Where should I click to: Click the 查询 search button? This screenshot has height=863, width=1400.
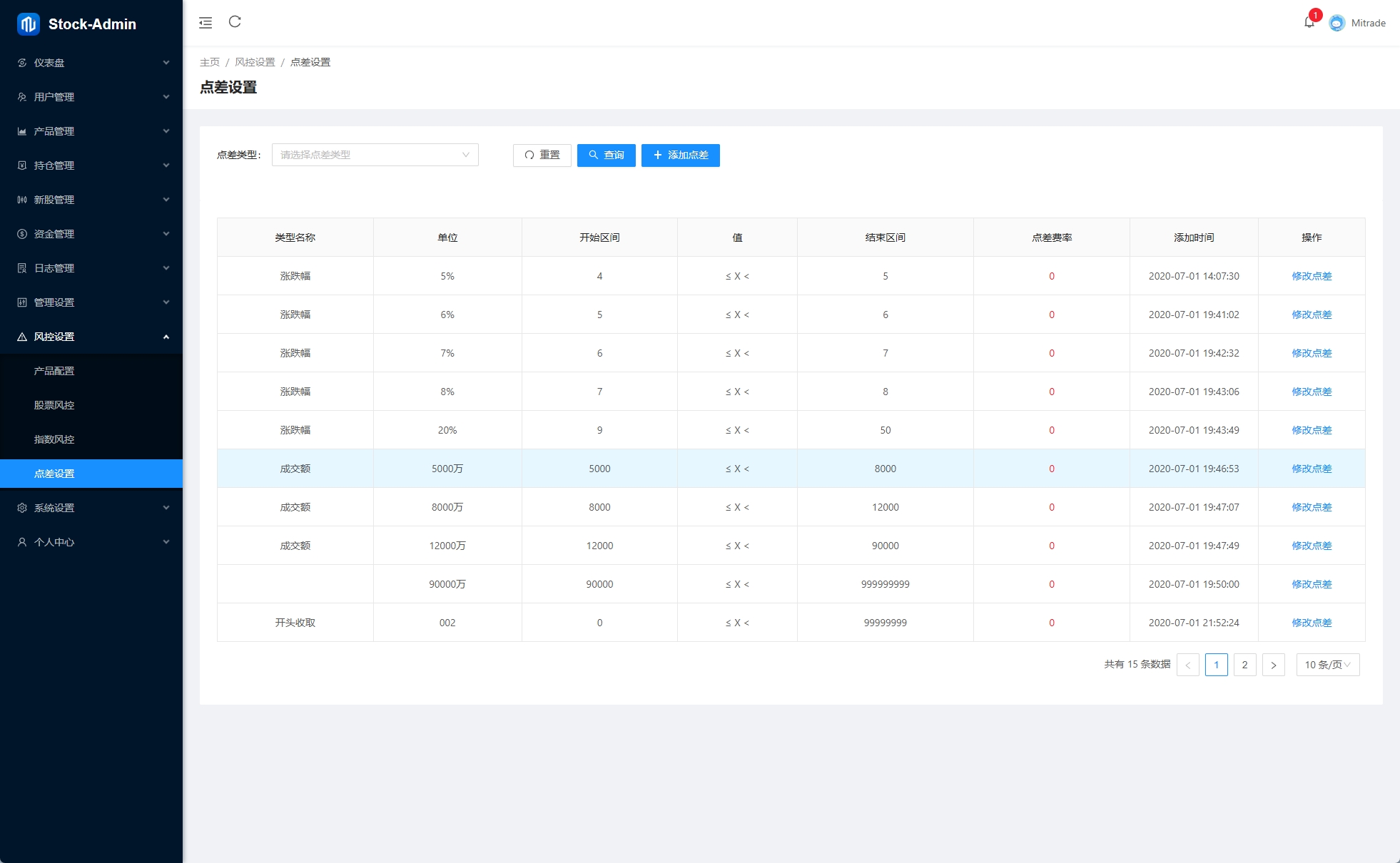[x=606, y=155]
